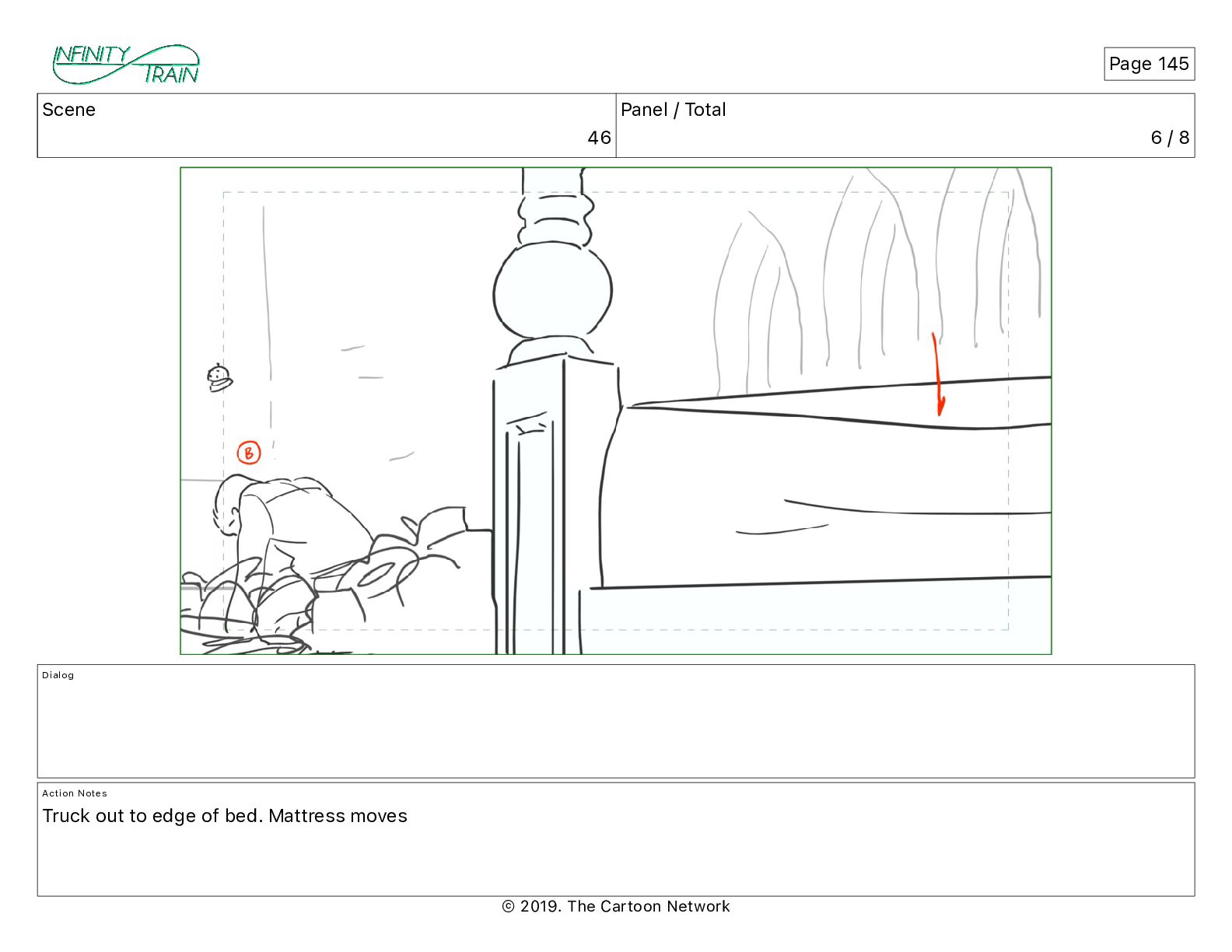Click the red circled B marker
The image size is (1232, 952).
click(x=249, y=452)
